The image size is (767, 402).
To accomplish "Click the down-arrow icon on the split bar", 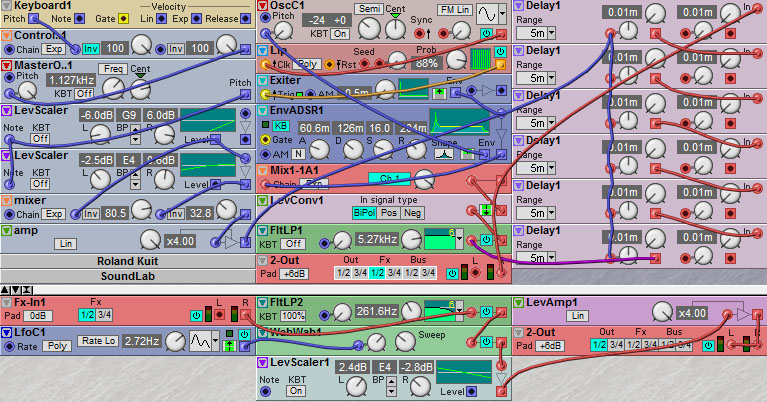I will [x=16, y=290].
